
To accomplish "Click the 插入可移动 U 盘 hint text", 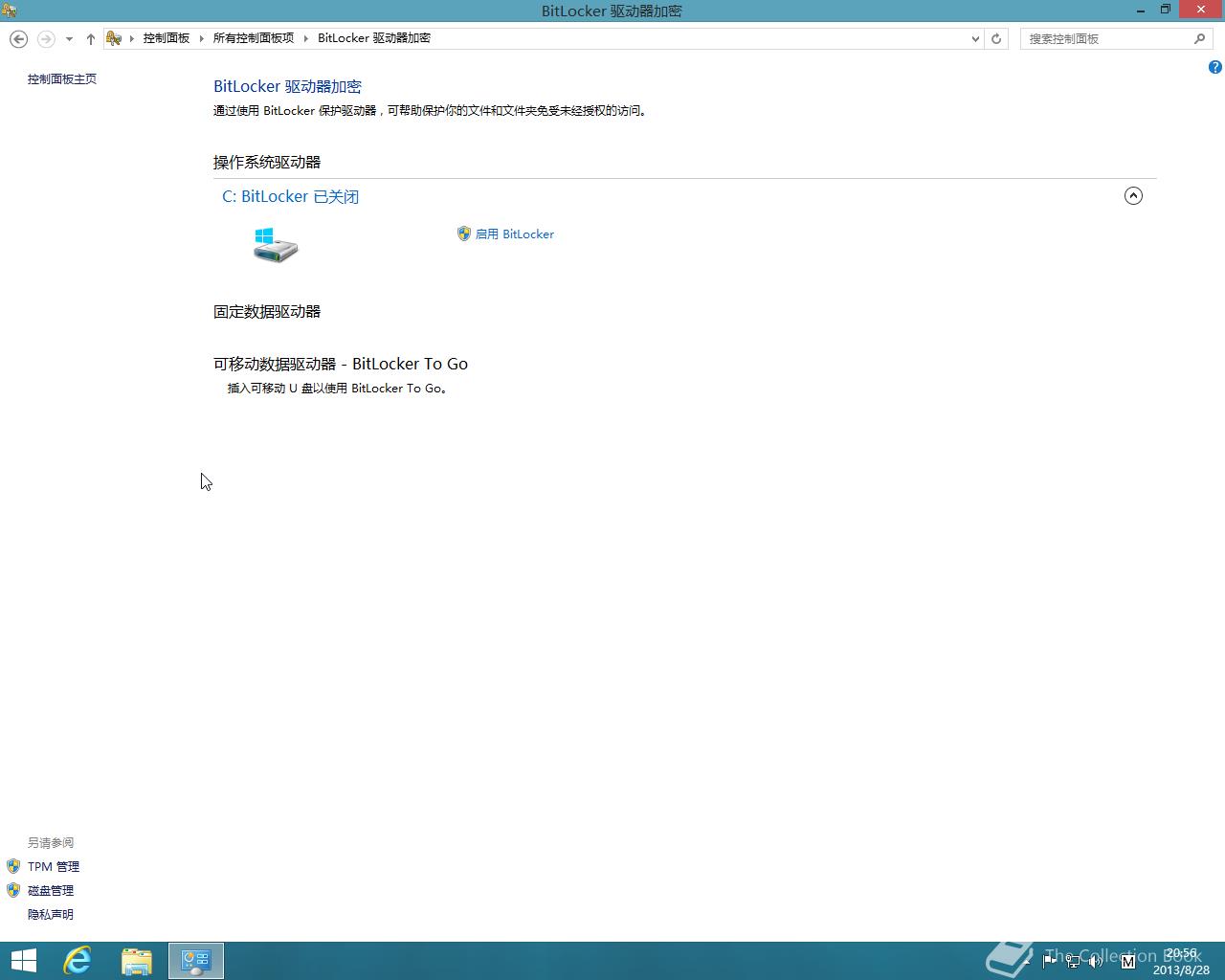I will tap(337, 389).
